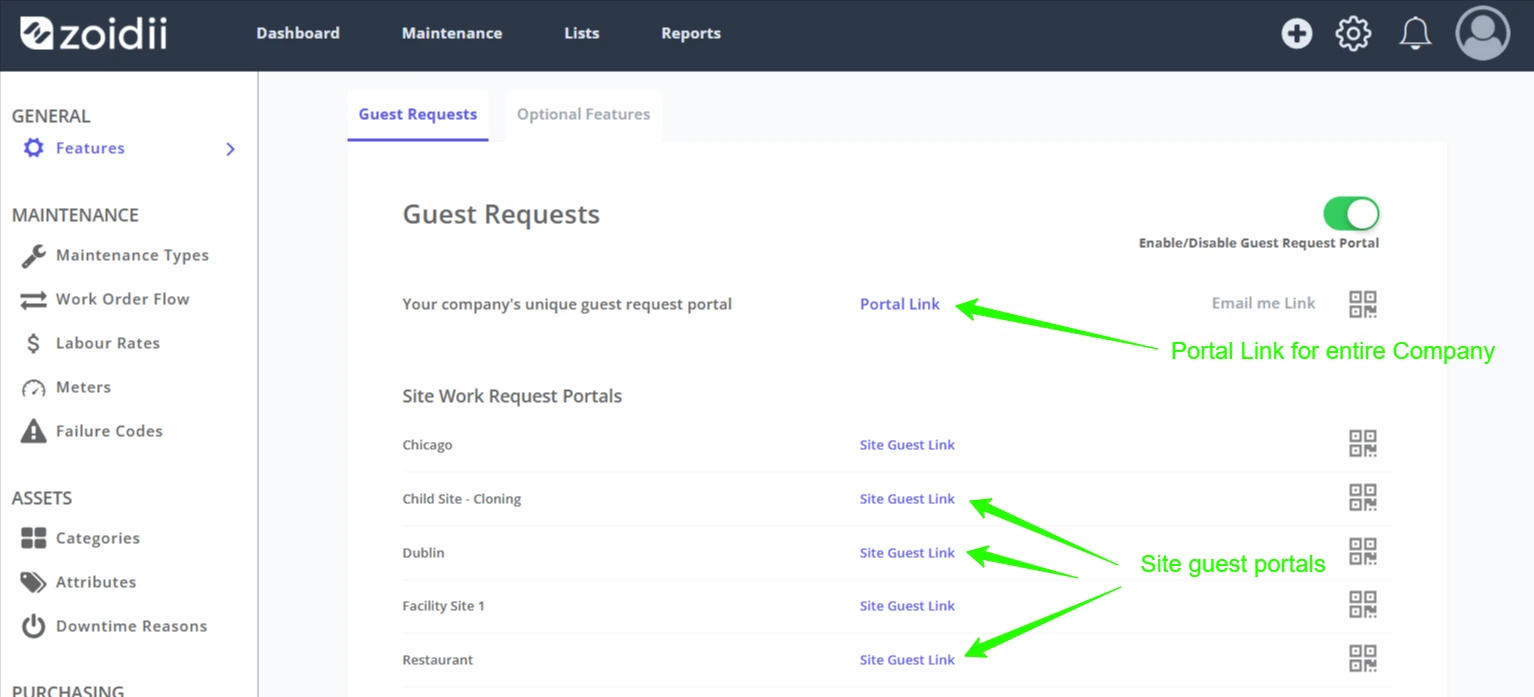Click the Downtime Reasons power icon
This screenshot has height=697, width=1534.
point(34,626)
